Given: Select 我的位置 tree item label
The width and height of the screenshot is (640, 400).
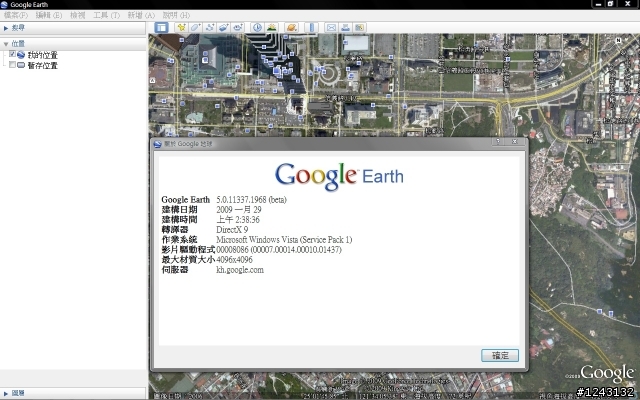Looking at the screenshot, I should tap(42, 55).
